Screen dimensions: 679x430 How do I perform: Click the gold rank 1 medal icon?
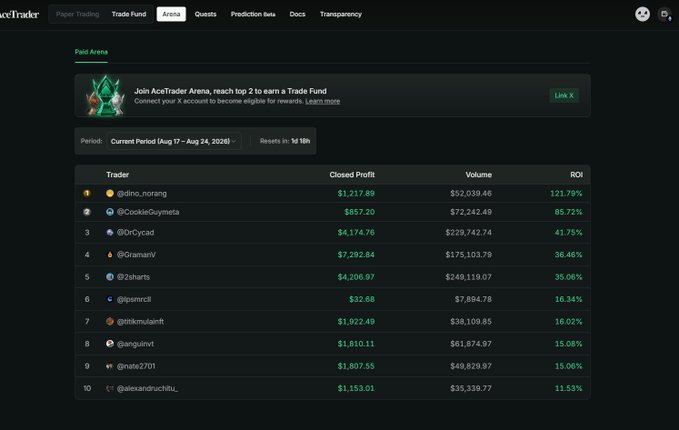point(87,193)
